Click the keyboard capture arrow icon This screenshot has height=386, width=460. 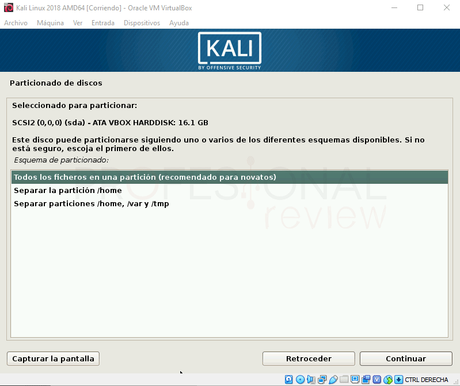click(x=398, y=379)
